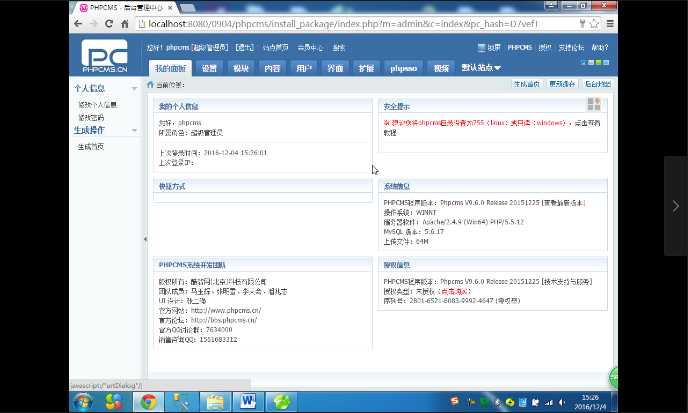Open the colorful app beside Start

[x=114, y=402]
